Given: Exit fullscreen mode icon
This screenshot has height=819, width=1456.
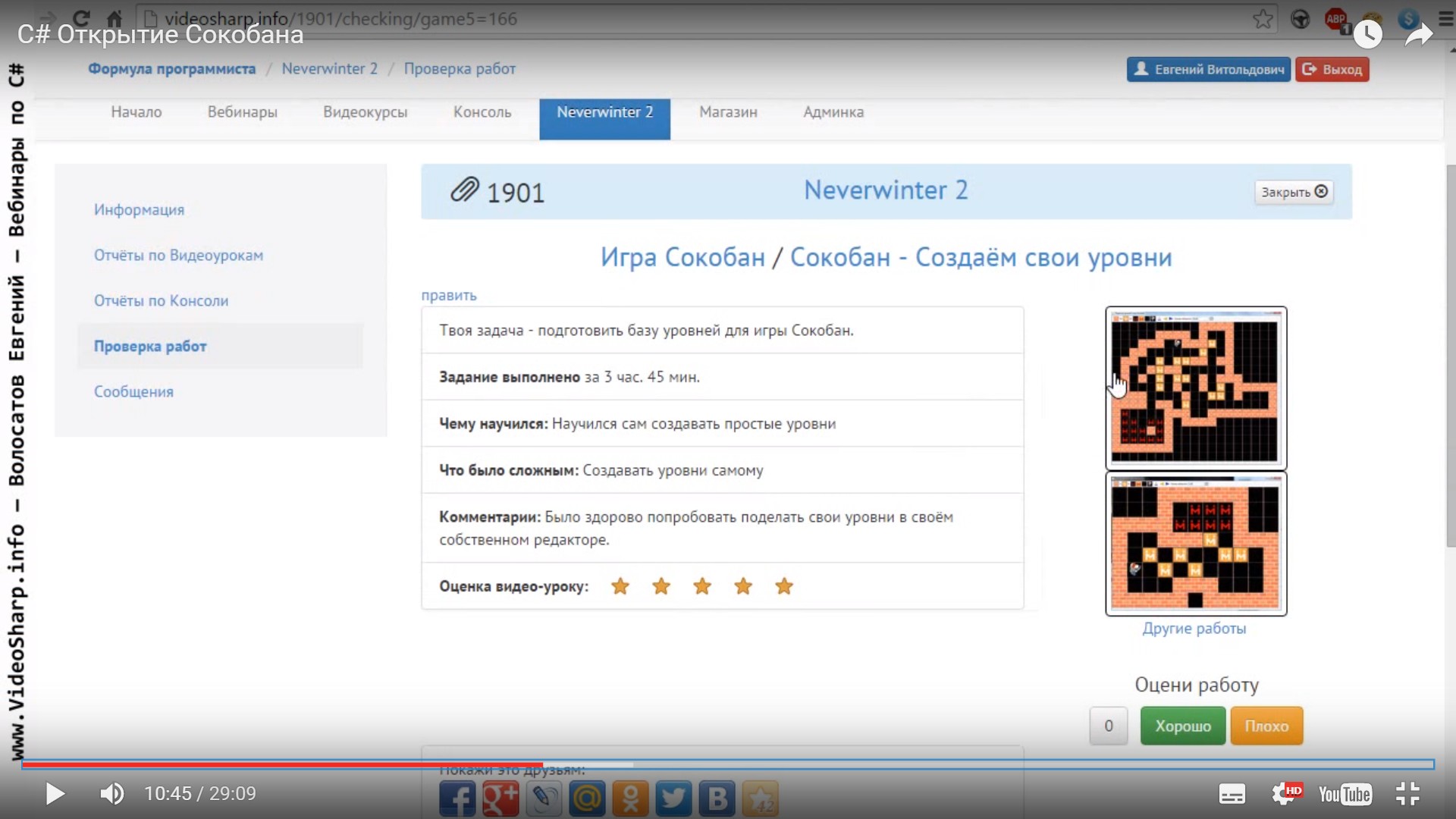Looking at the screenshot, I should (x=1407, y=793).
